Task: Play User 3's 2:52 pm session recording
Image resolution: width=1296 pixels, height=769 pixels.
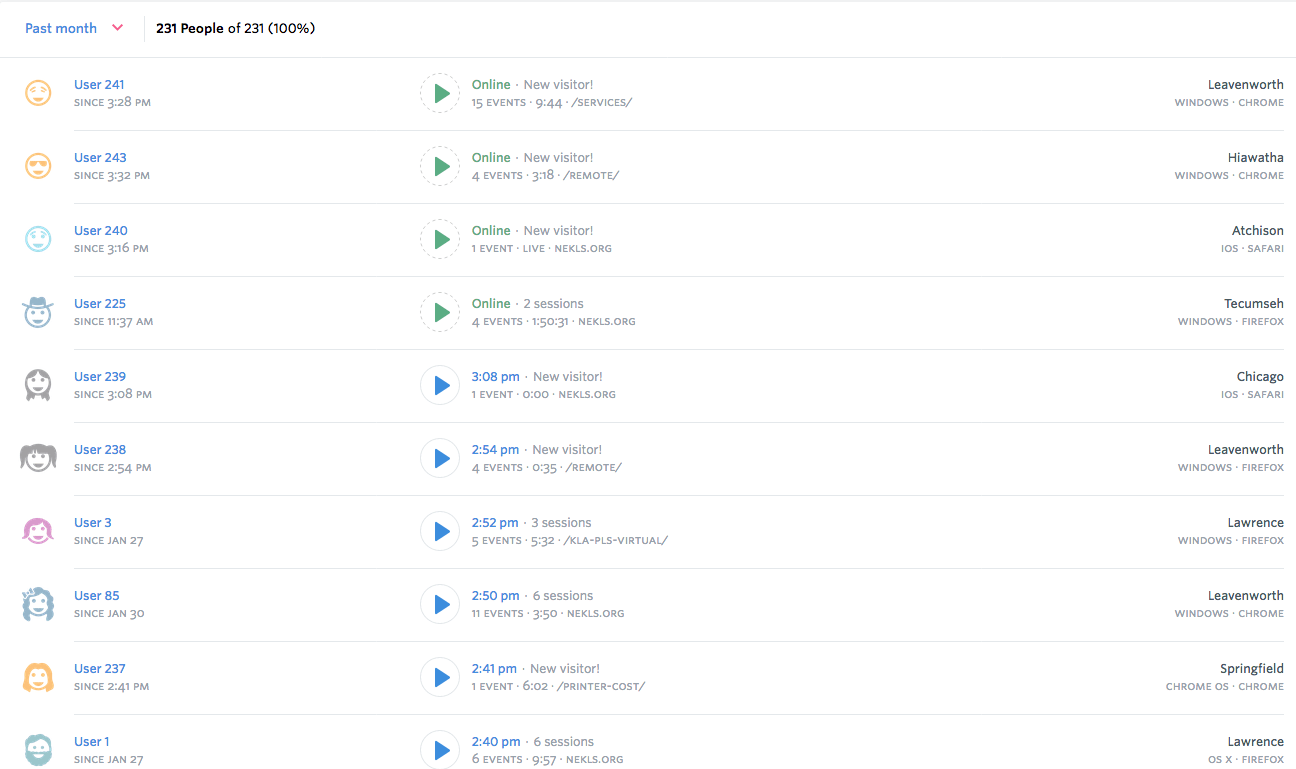Action: click(440, 531)
